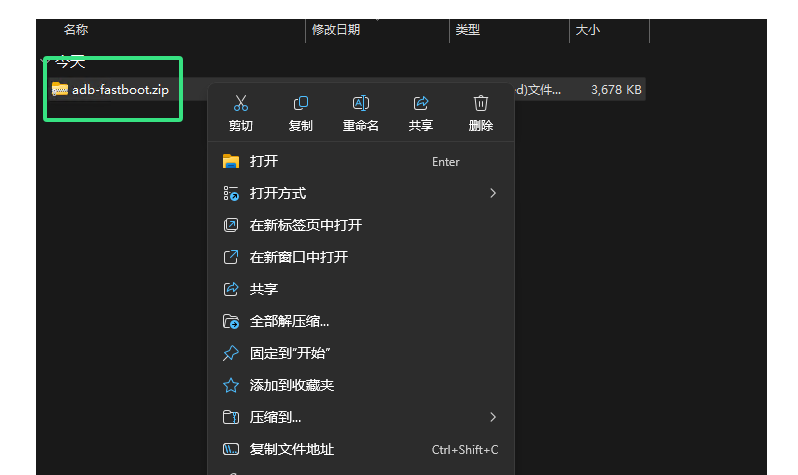Image resolution: width=798 pixels, height=475 pixels.
Task: Collapse the 今天 group chevron
Action: click(x=43, y=62)
